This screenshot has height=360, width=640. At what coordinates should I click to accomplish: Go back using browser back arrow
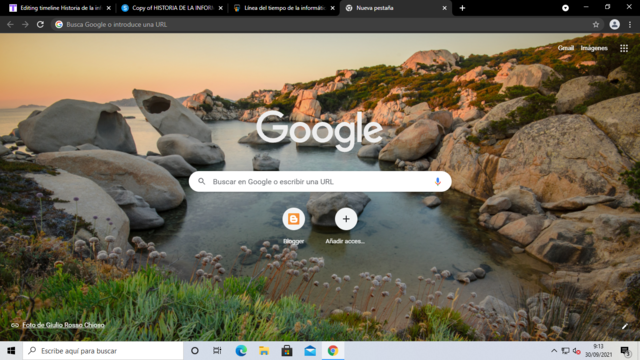[x=10, y=24]
